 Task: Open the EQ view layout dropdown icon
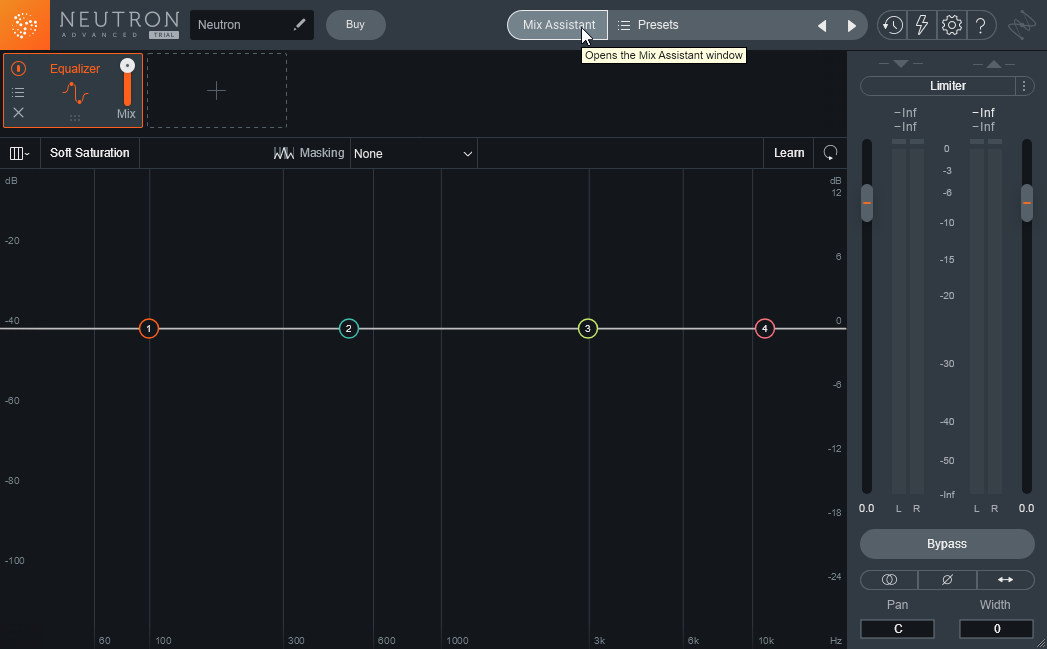click(19, 154)
